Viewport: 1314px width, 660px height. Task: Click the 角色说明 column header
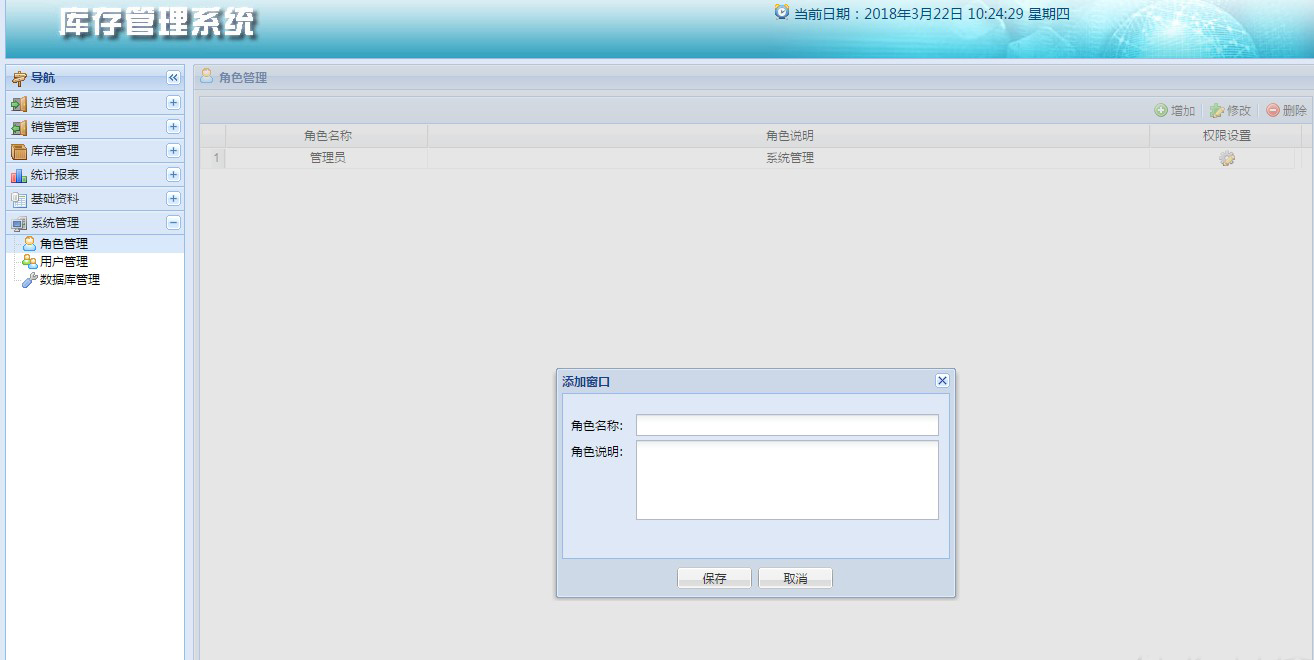click(x=789, y=136)
